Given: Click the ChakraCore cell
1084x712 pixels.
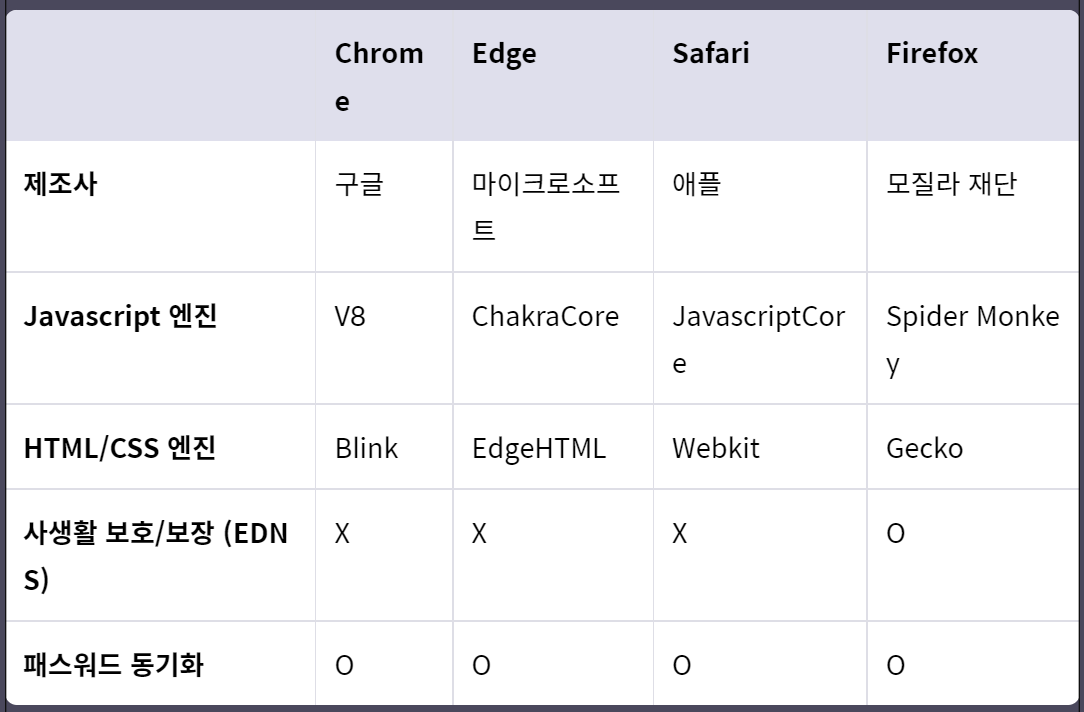Looking at the screenshot, I should 545,317.
